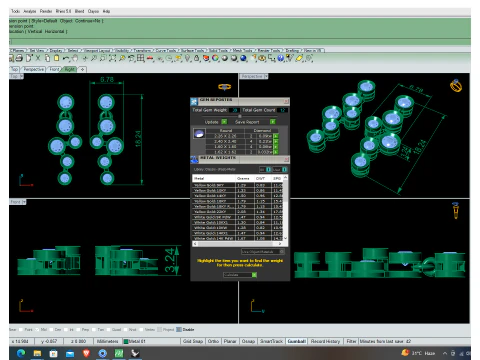Toggle SmartTrack in status bar
480x360 pixels.
coord(271,341)
